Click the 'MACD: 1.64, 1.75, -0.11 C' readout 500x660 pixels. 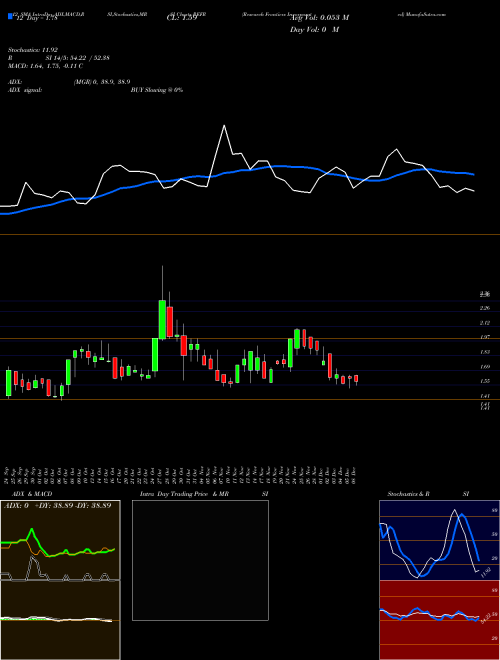(x=45, y=66)
